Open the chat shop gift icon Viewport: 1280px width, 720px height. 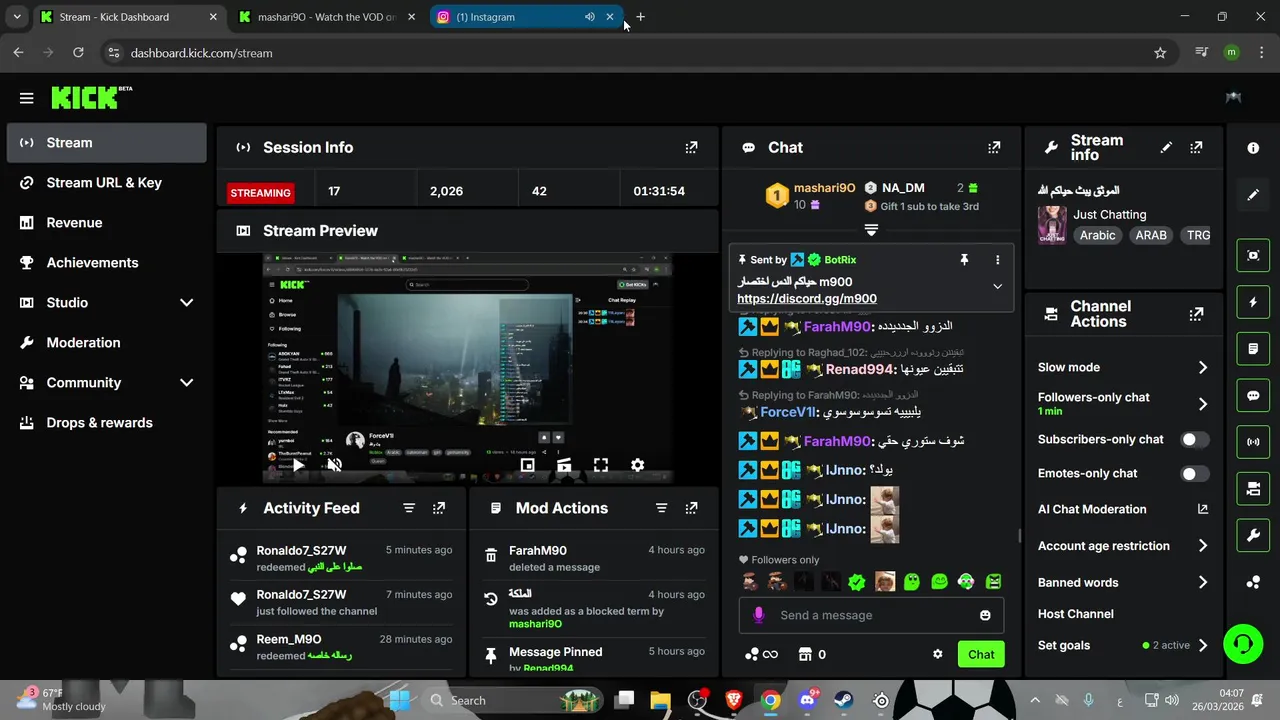[x=804, y=654]
